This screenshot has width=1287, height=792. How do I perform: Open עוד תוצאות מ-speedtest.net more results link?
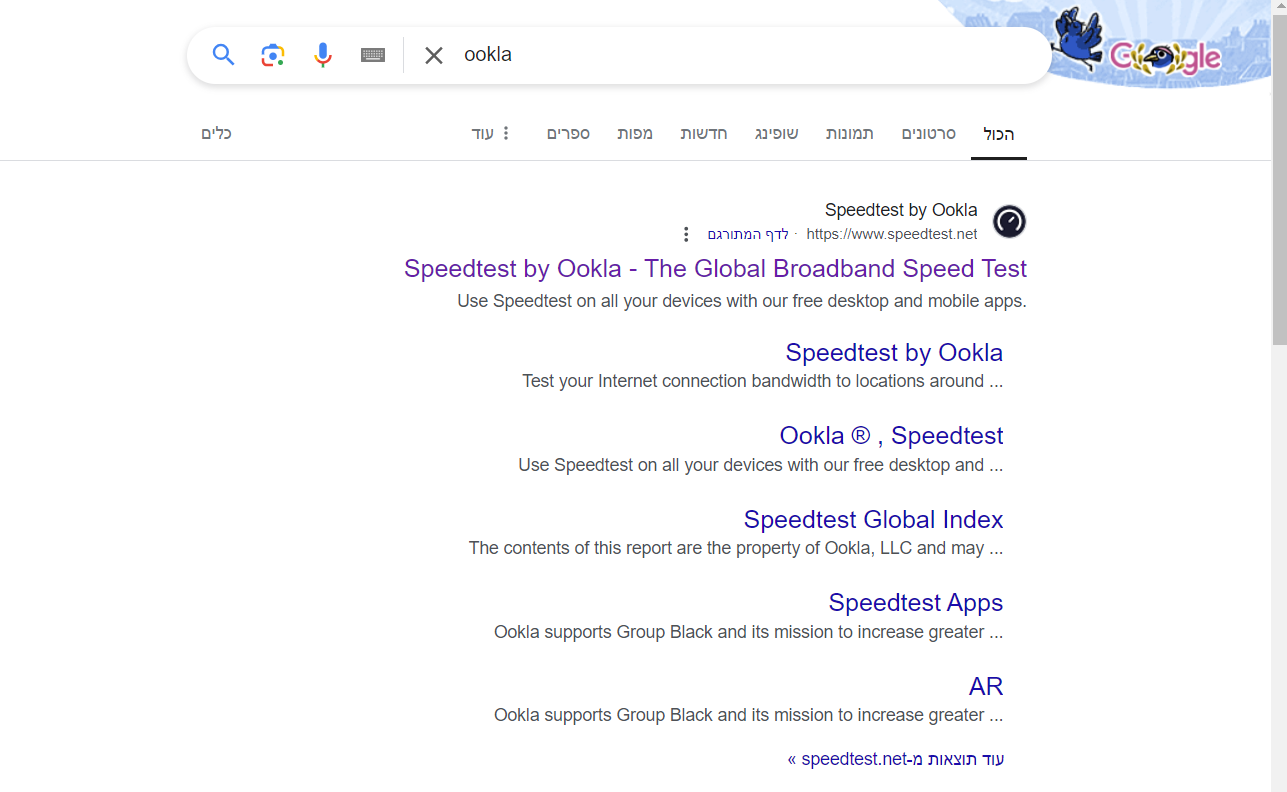click(x=896, y=759)
